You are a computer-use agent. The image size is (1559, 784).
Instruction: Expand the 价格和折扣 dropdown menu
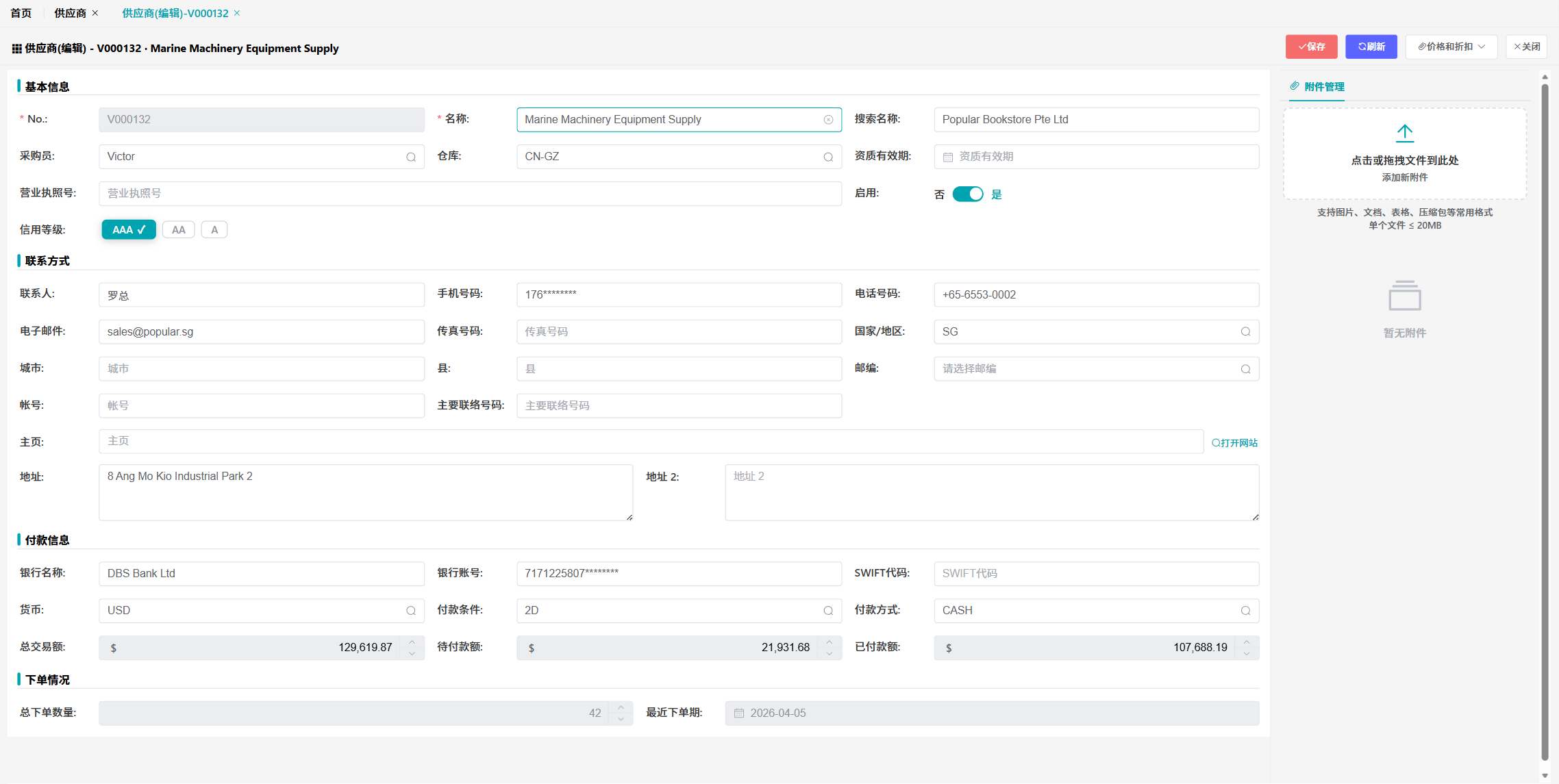coord(1451,47)
